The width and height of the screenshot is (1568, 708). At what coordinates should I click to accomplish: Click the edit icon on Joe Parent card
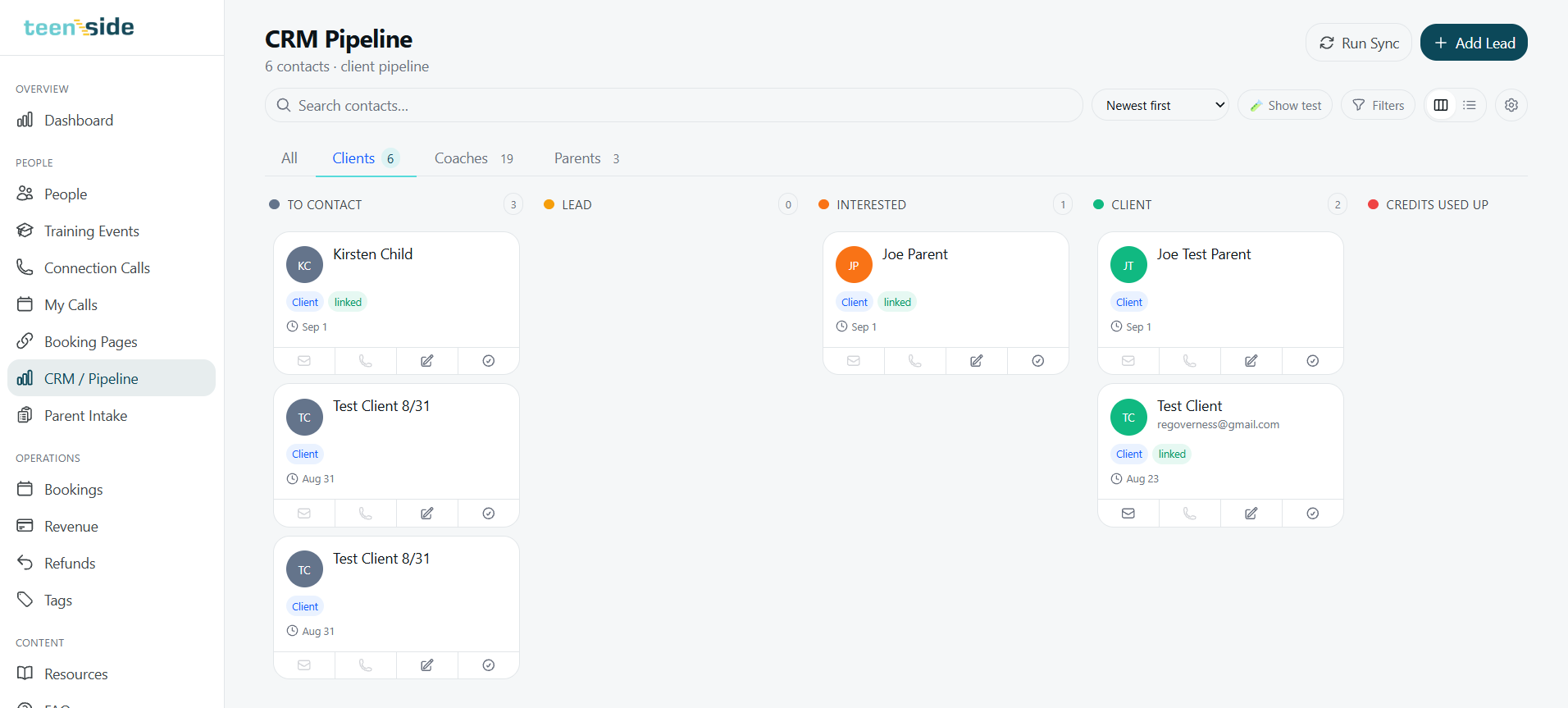(977, 361)
